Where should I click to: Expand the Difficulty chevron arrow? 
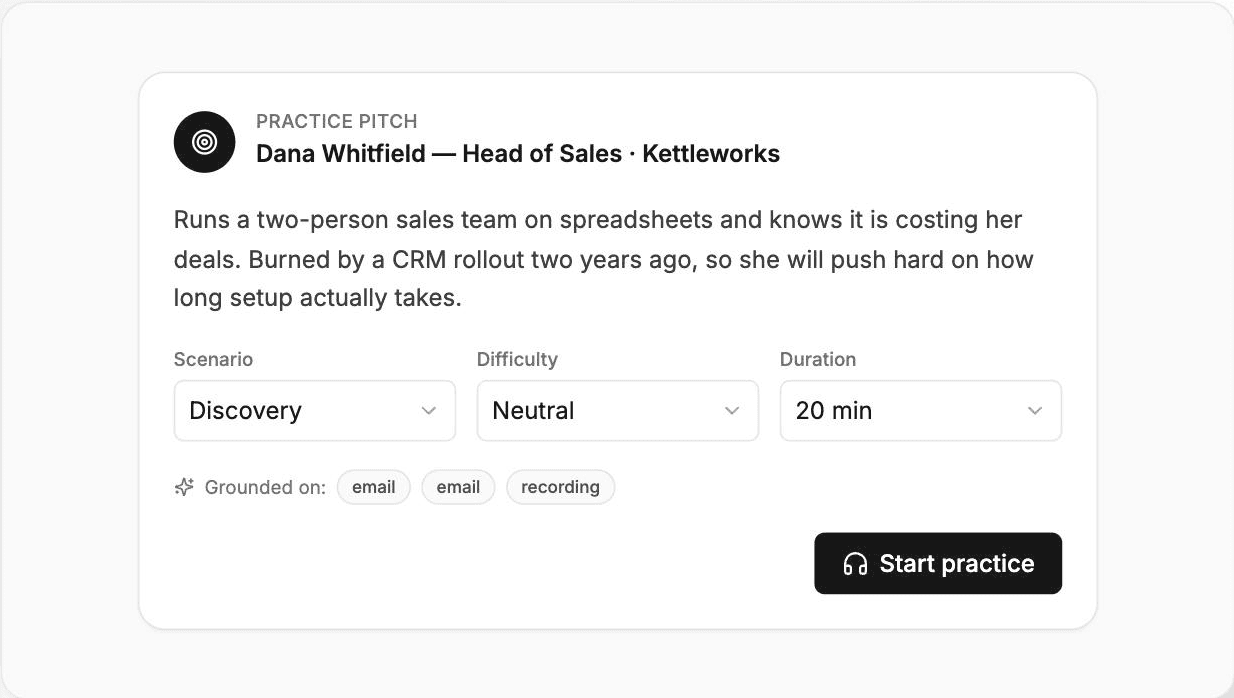732,410
